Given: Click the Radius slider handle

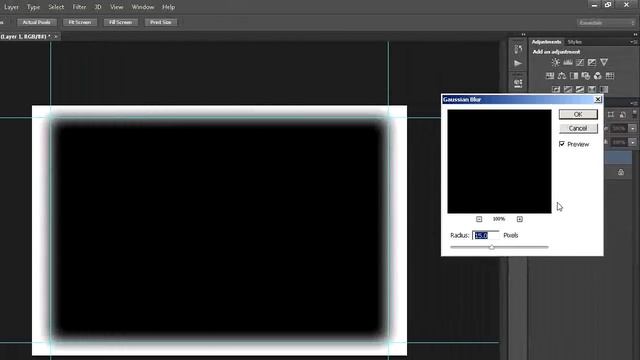Looking at the screenshot, I should pos(492,247).
